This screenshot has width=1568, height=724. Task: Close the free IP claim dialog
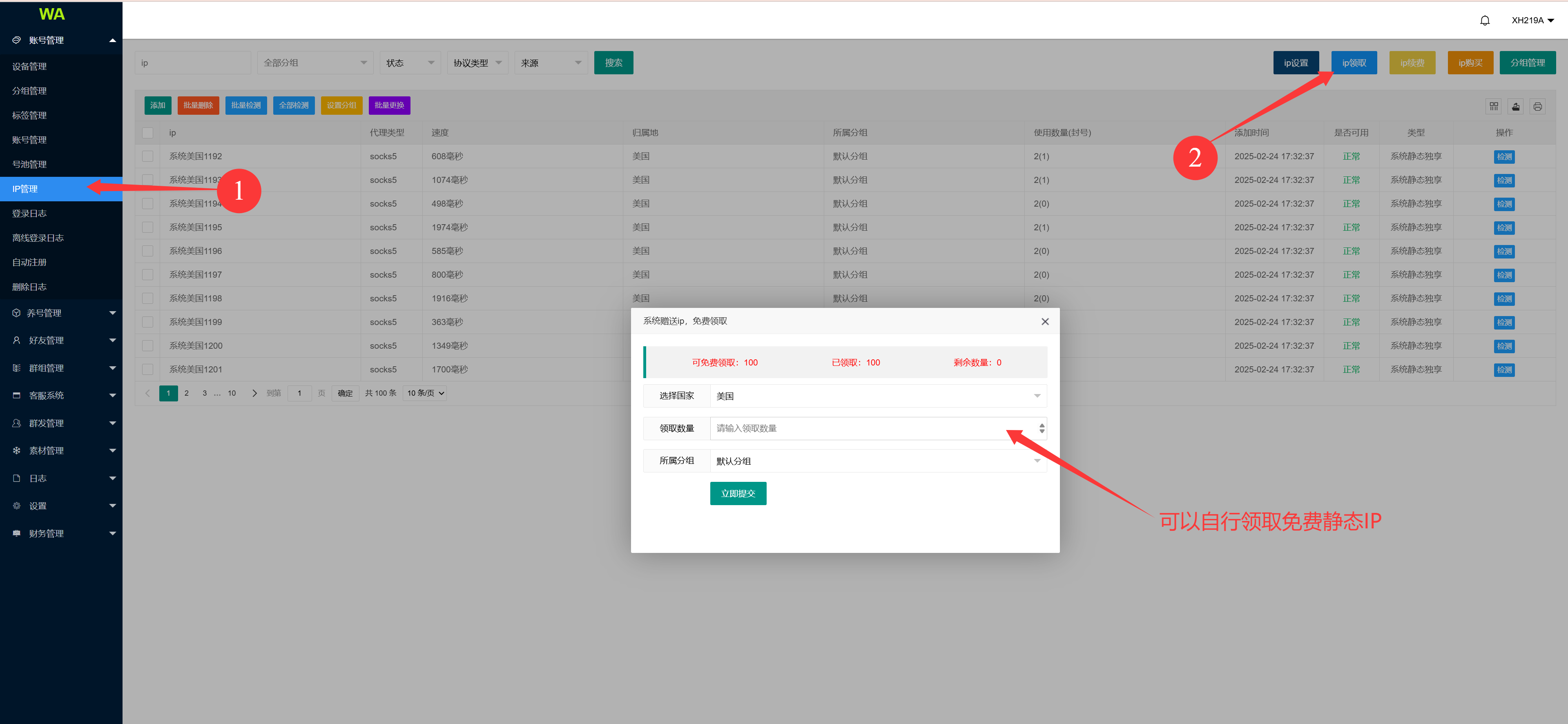pos(1044,321)
